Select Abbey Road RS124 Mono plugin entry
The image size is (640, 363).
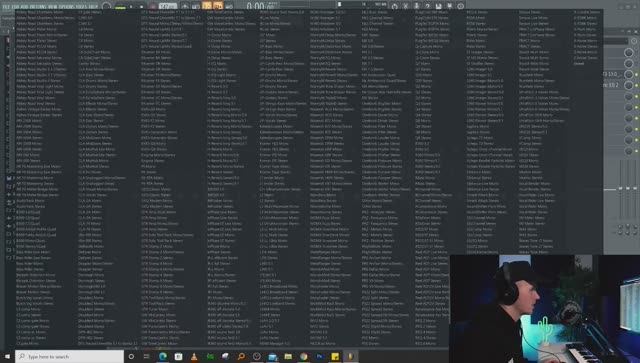[36, 46]
